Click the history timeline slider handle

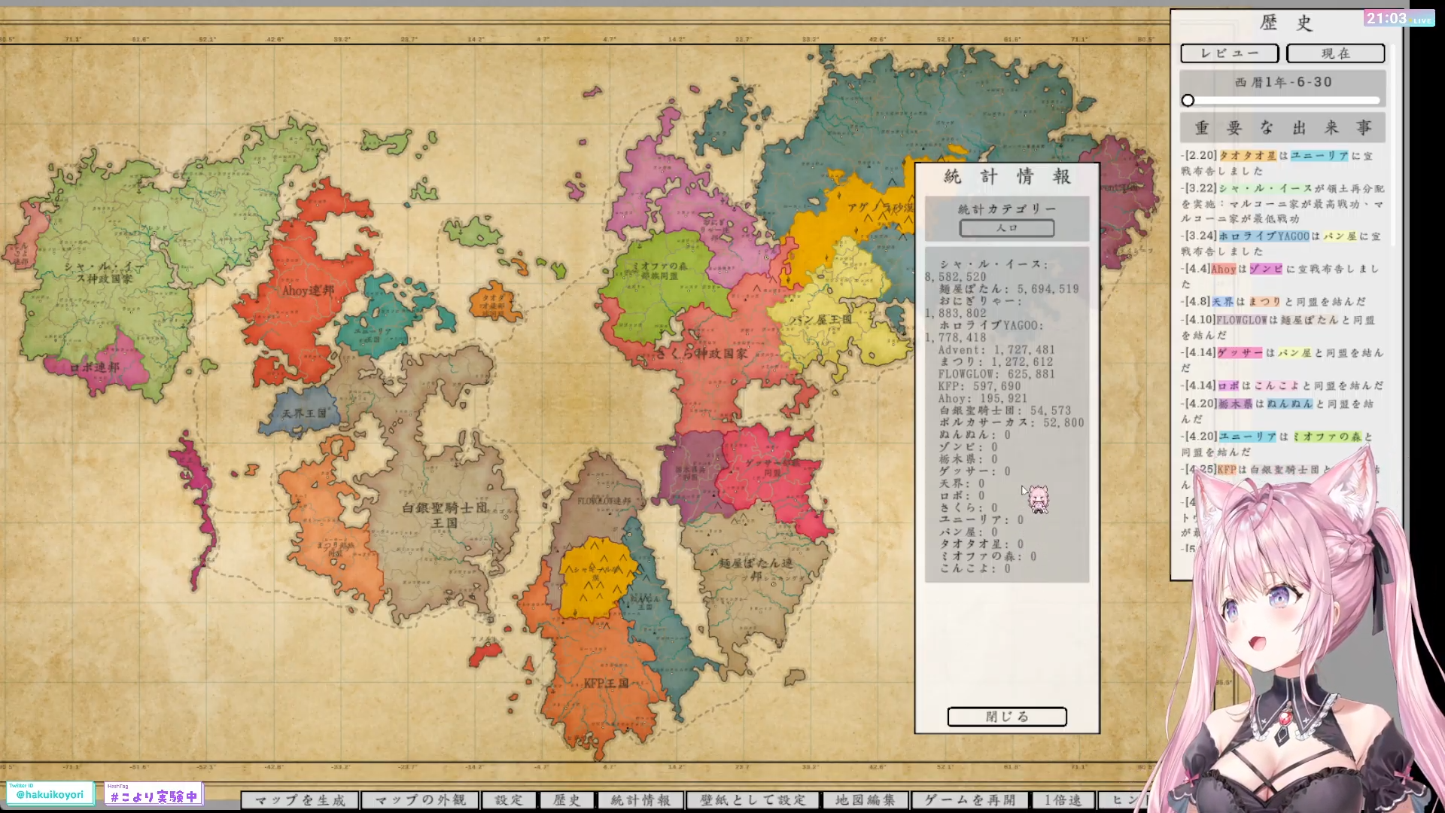[x=1188, y=100]
